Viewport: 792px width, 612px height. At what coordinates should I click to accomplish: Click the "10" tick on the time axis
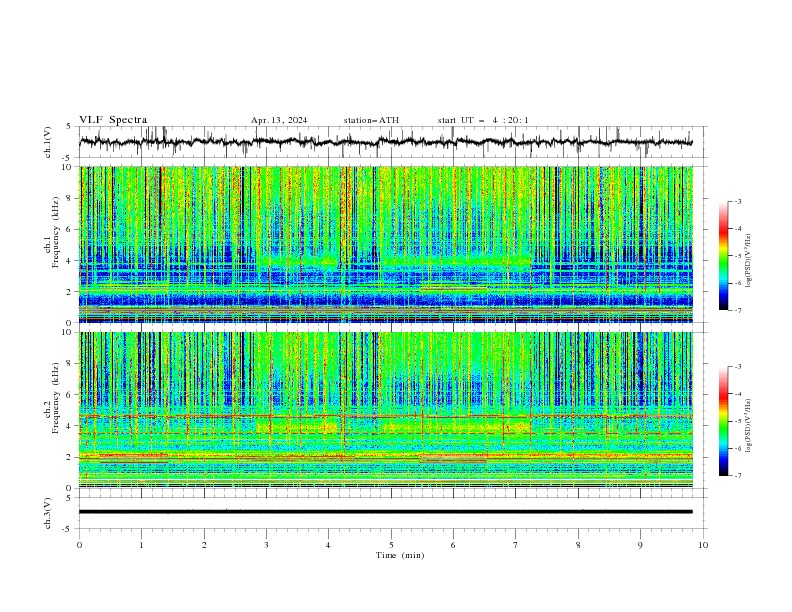coord(703,545)
